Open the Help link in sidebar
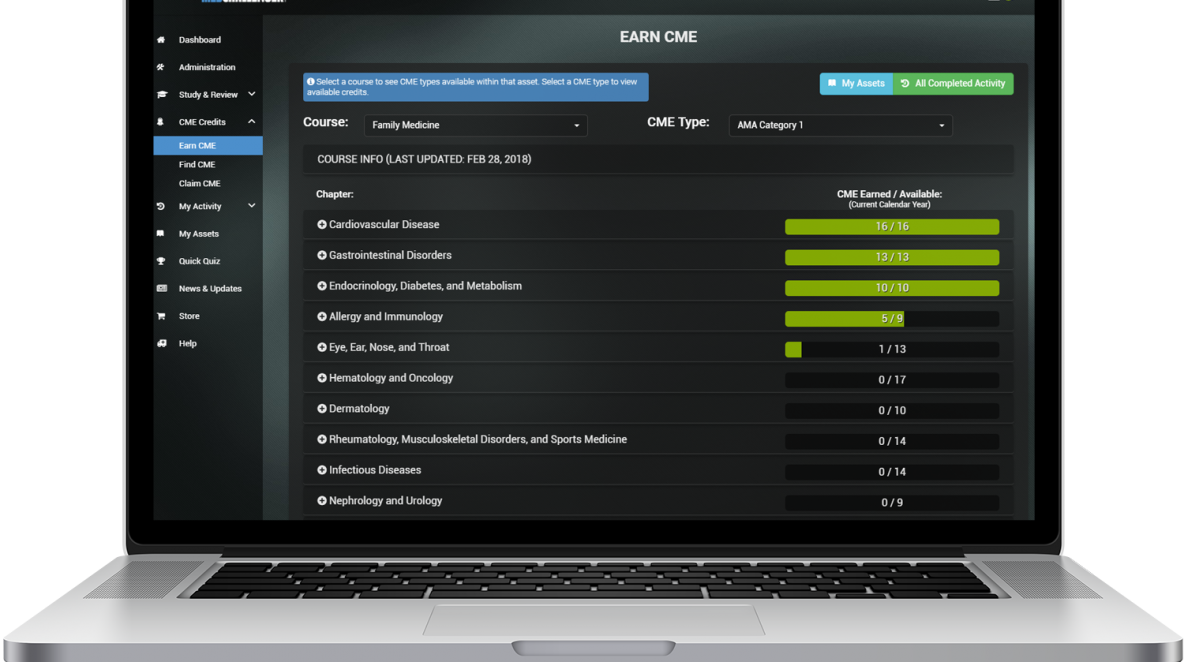The image size is (1184, 662). click(x=187, y=343)
